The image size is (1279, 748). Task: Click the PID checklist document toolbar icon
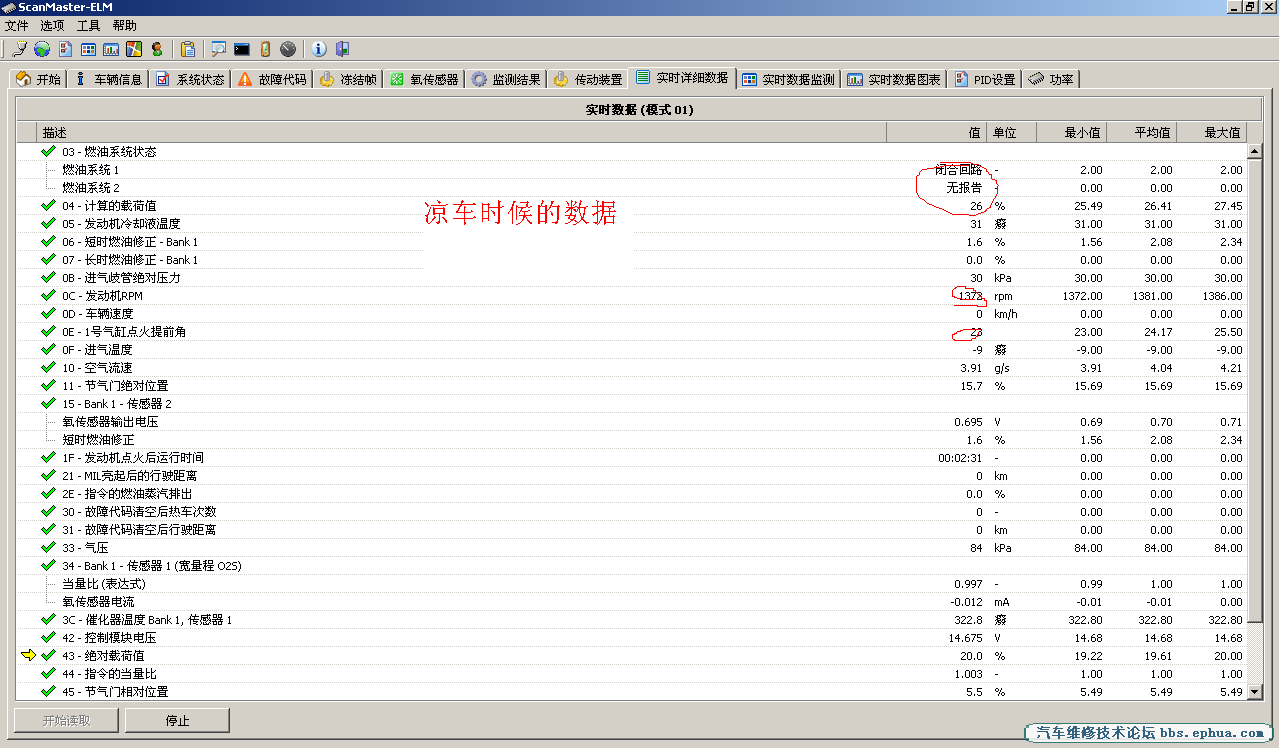[x=65, y=49]
